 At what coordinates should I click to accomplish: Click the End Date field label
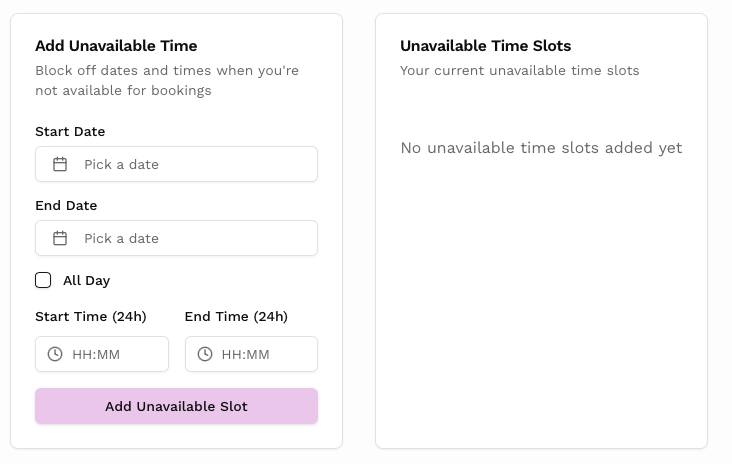coord(66,205)
